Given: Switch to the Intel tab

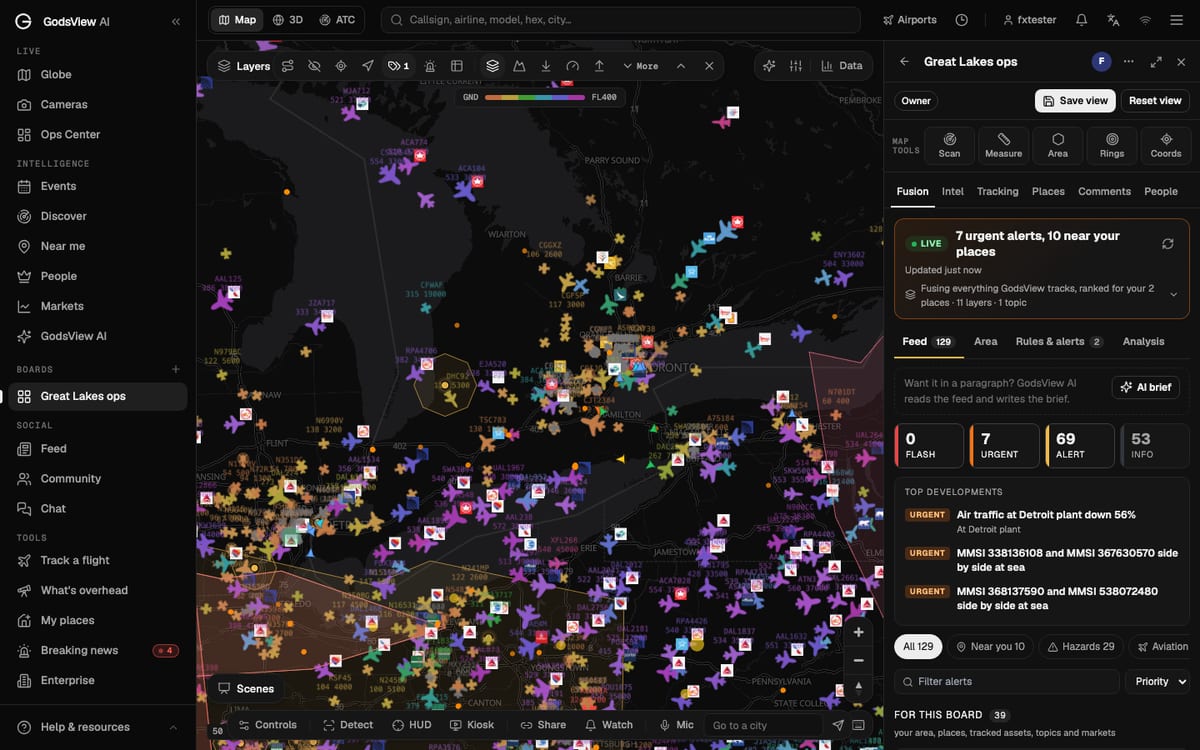Looking at the screenshot, I should coord(953,191).
